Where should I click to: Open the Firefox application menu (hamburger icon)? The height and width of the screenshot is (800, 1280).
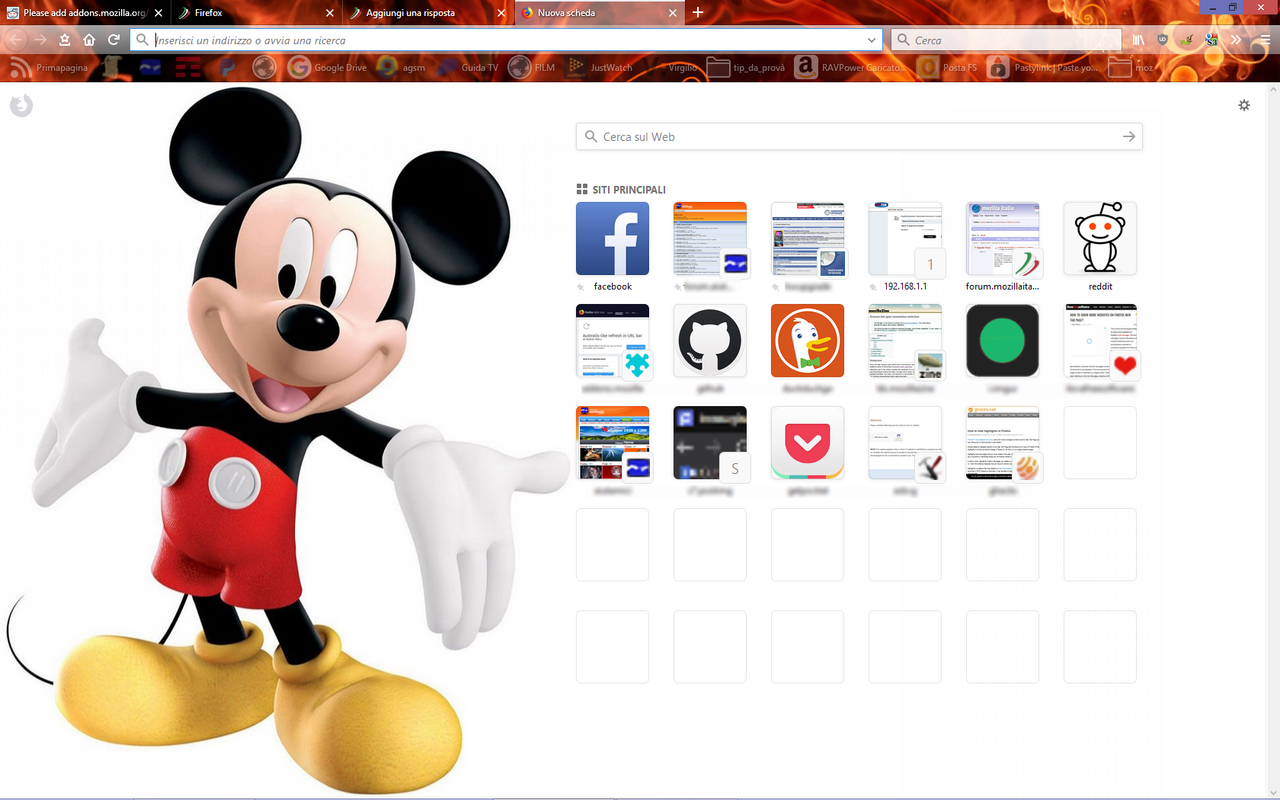1263,40
